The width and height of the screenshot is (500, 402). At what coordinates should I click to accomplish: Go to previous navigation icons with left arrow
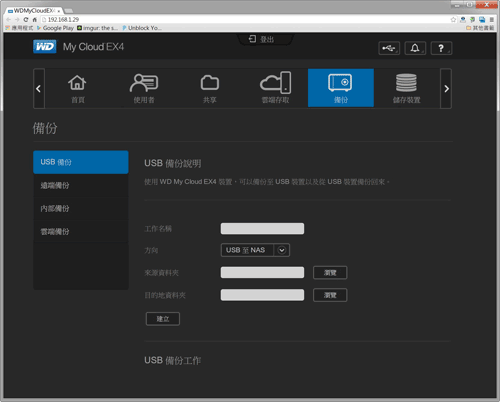pos(39,89)
